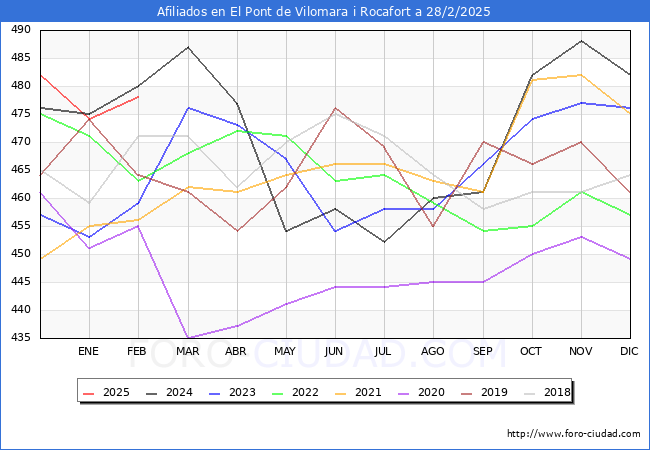Viewport: 650px width, 450px height.
Task: Click the 2024 line peak at MAR
Action: pyautogui.click(x=188, y=47)
